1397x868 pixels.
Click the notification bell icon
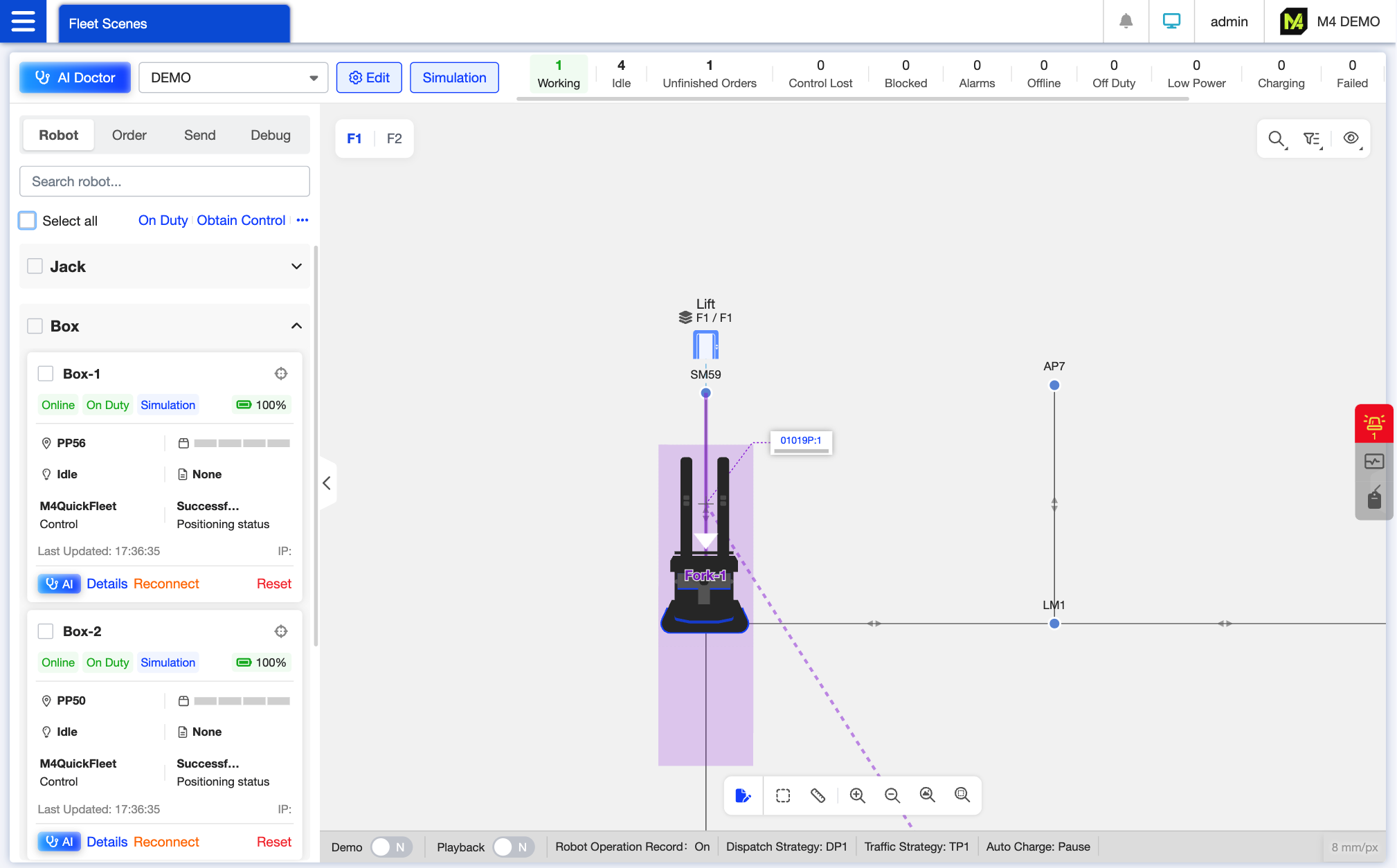1126,21
